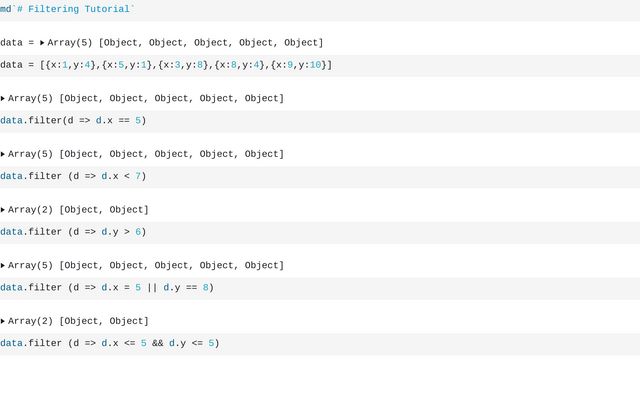Image resolution: width=640 pixels, height=400 pixels.
Task: Click the && operator in last filter
Action: click(158, 343)
